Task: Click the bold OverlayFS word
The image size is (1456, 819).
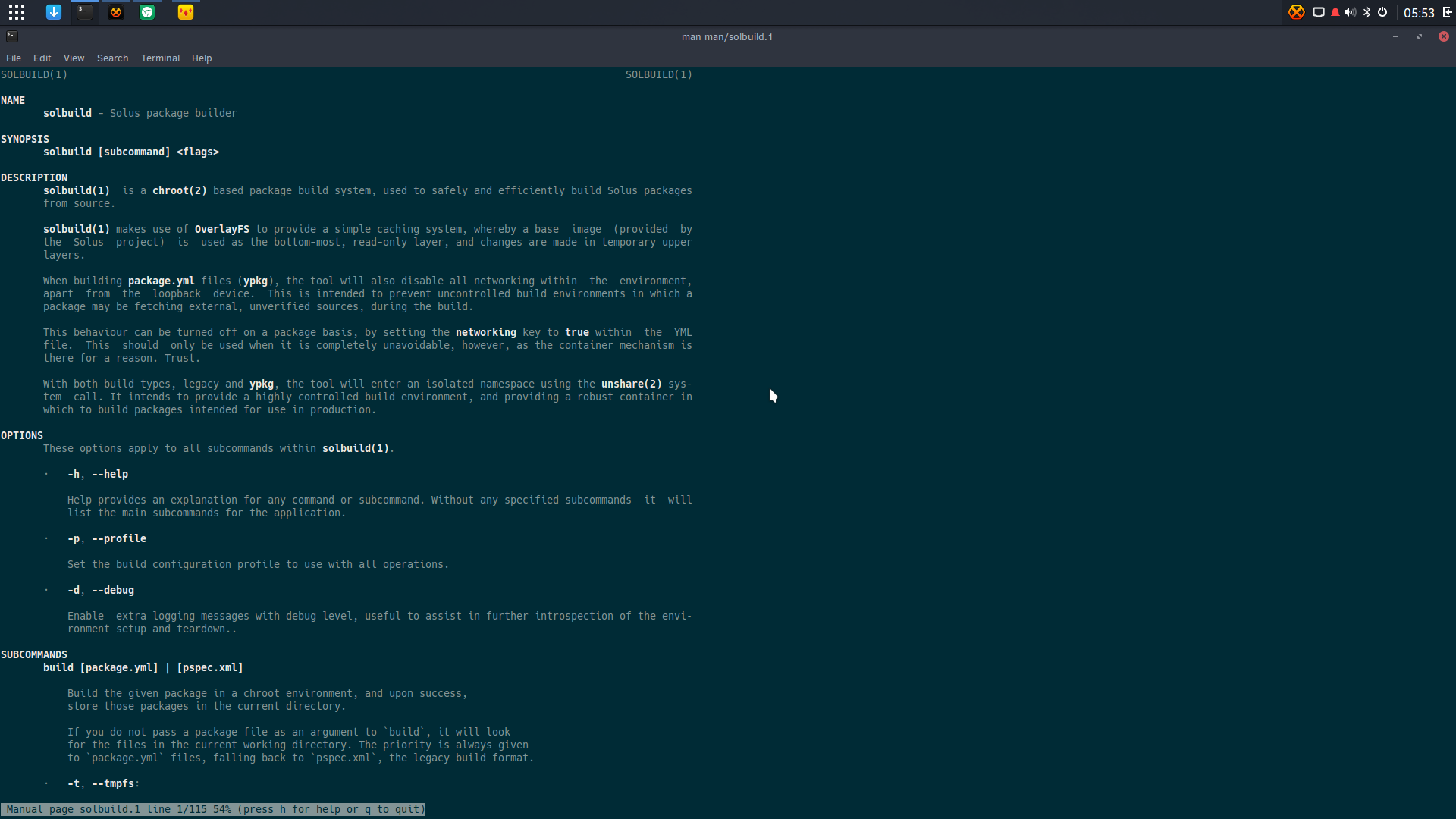Action: 222,229
